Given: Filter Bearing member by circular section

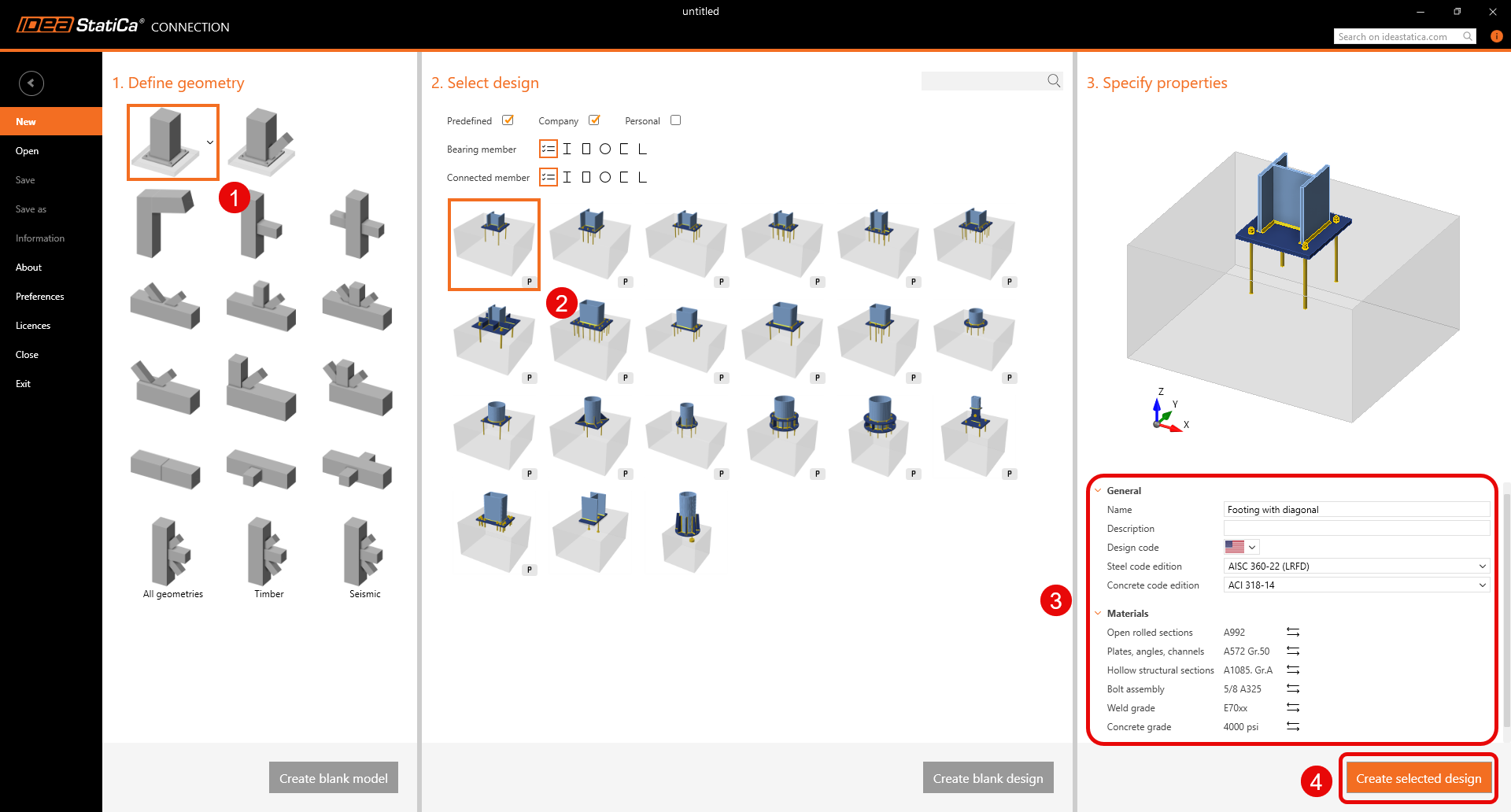Looking at the screenshot, I should point(605,149).
